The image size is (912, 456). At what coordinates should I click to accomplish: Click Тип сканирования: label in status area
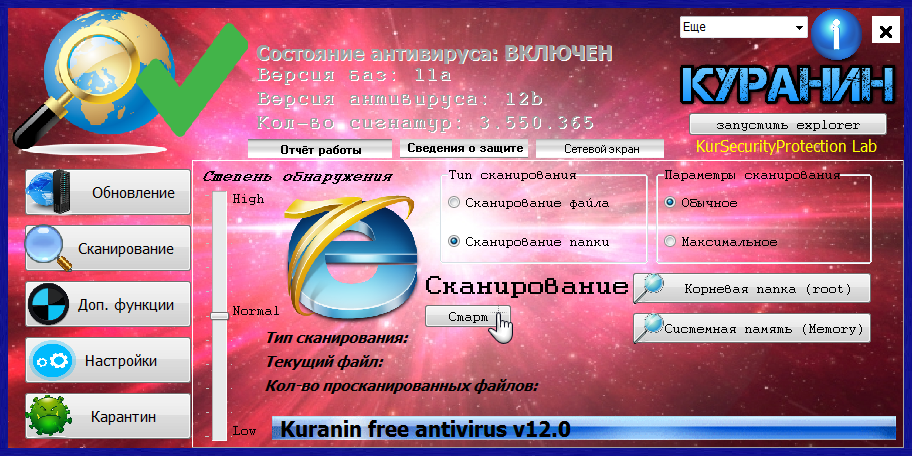pos(337,338)
